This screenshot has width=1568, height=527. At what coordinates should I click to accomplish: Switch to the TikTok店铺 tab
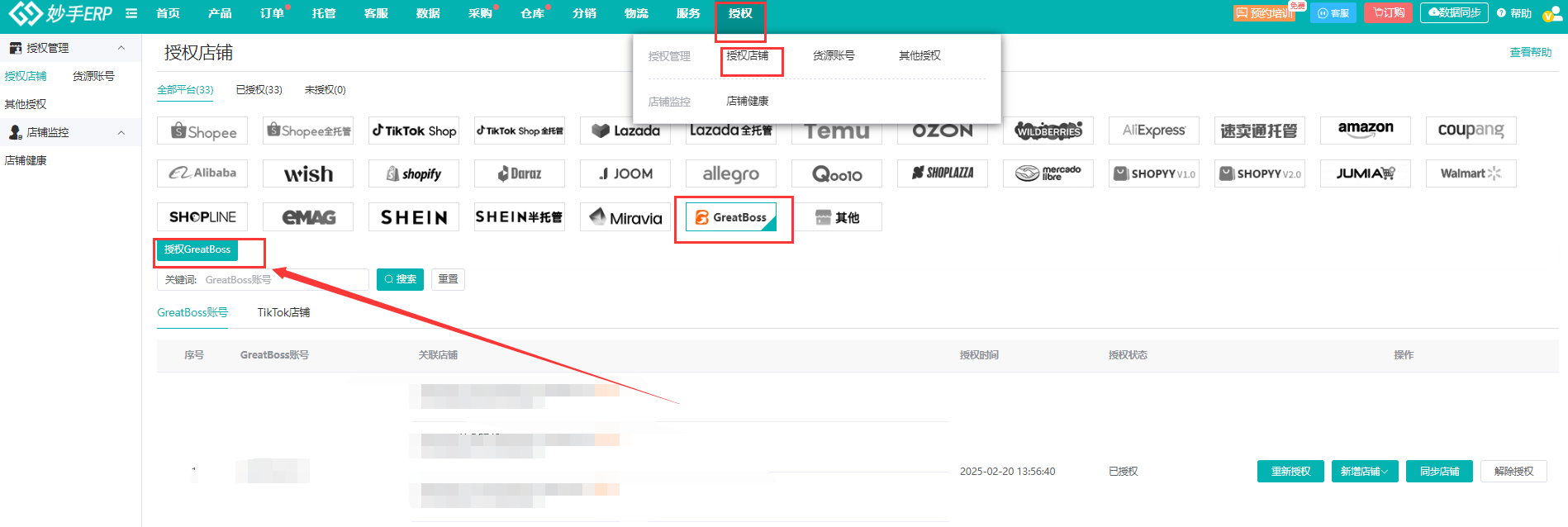tap(283, 312)
